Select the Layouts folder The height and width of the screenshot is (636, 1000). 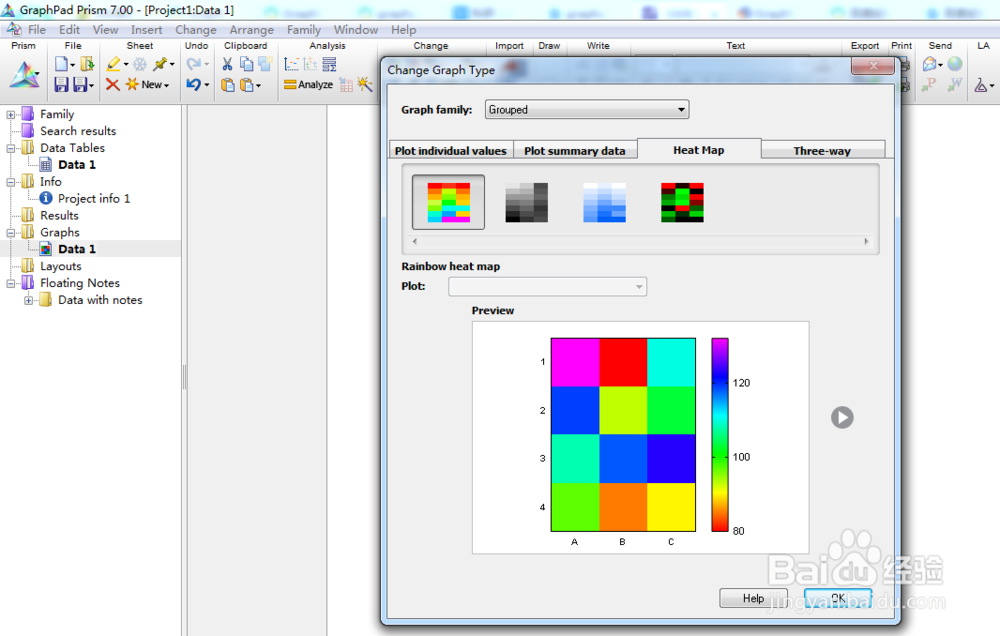[61, 266]
